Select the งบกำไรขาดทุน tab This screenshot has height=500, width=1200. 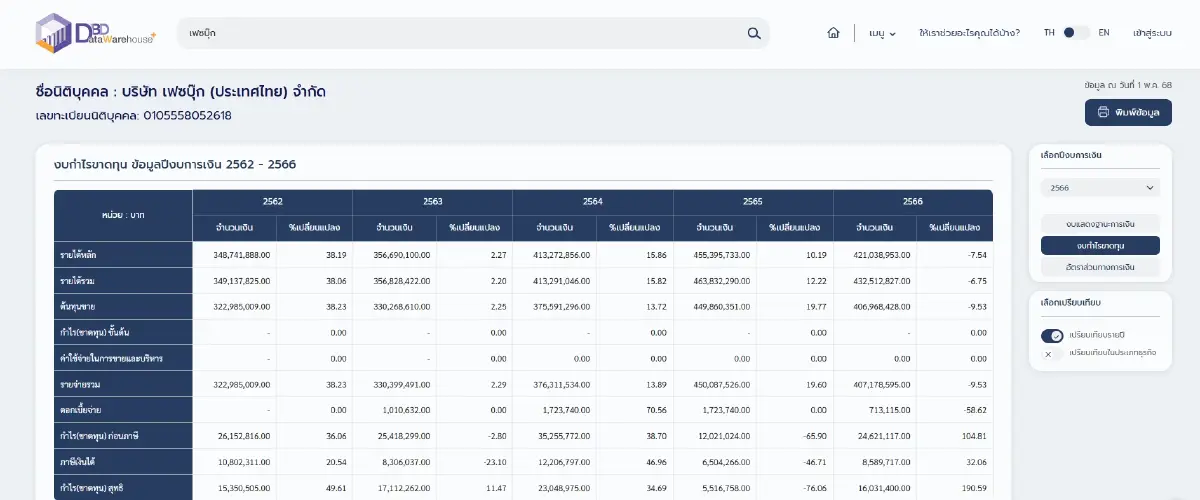(1099, 245)
